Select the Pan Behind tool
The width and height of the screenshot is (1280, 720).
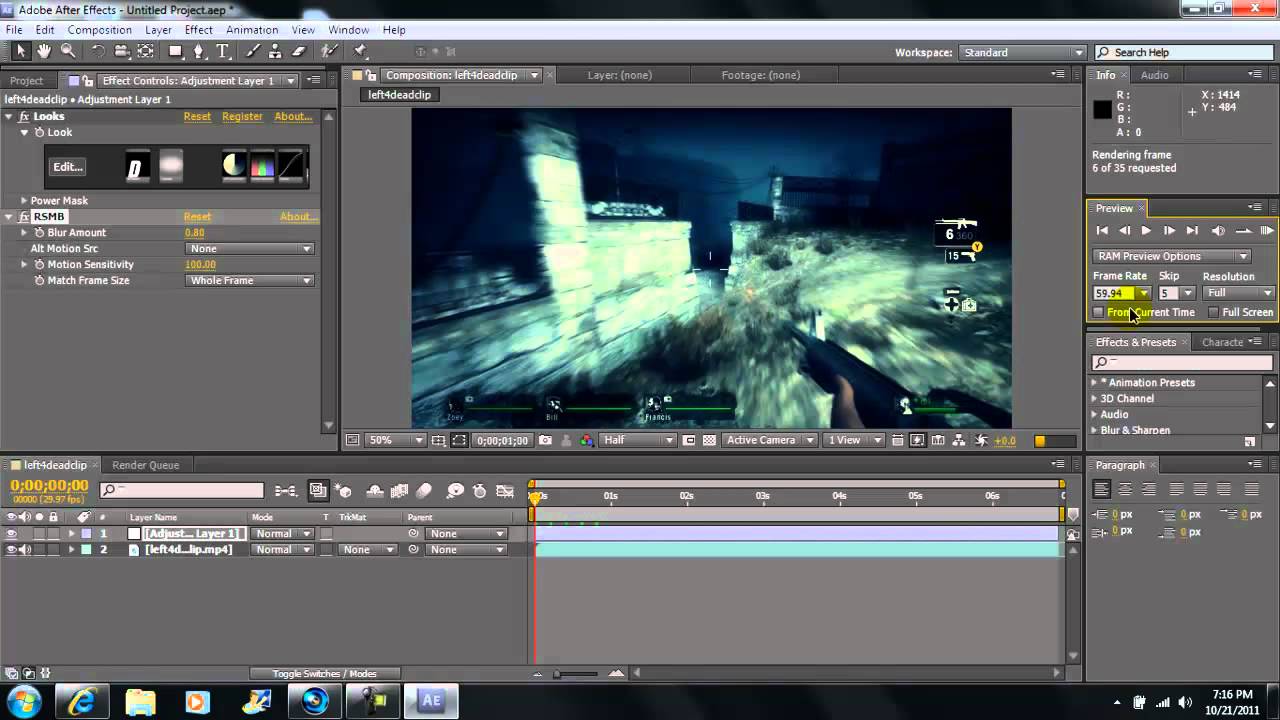coord(146,51)
